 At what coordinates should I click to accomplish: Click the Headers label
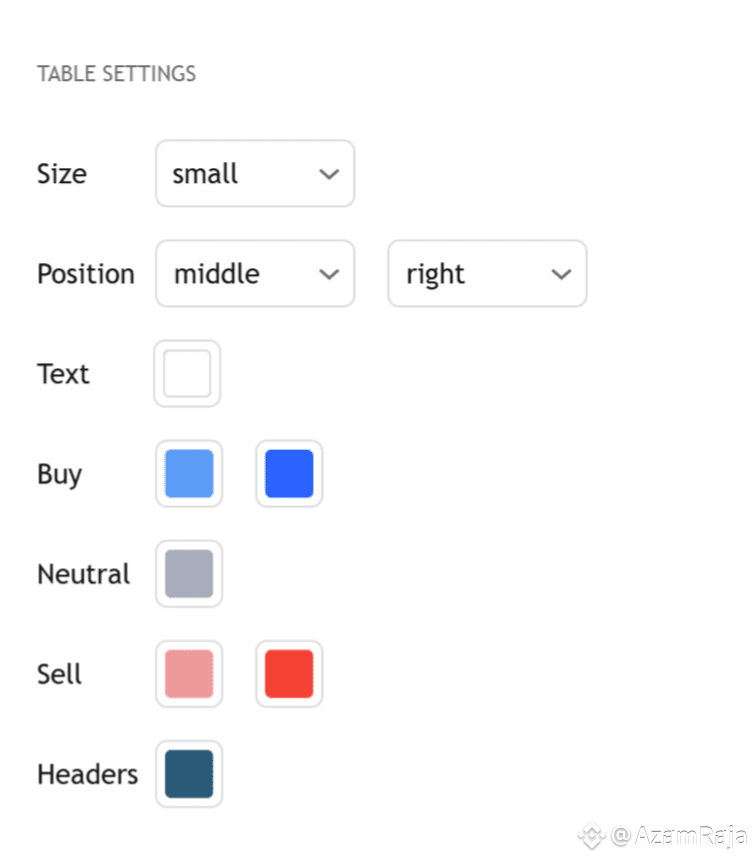(x=88, y=774)
